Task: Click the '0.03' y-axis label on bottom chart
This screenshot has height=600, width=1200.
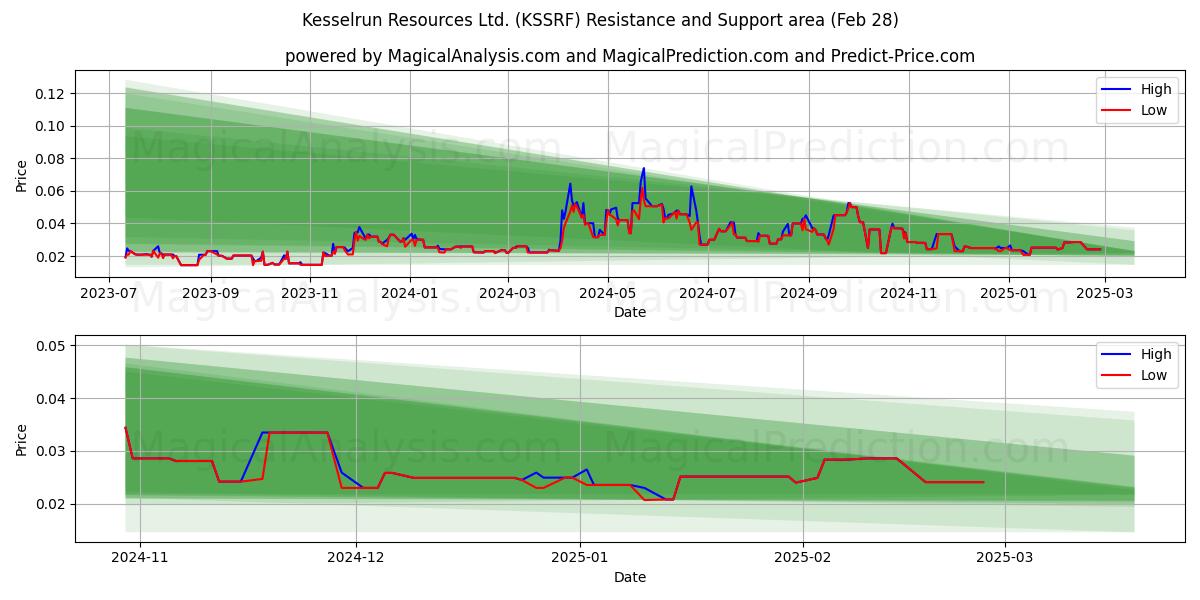Action: (x=50, y=452)
